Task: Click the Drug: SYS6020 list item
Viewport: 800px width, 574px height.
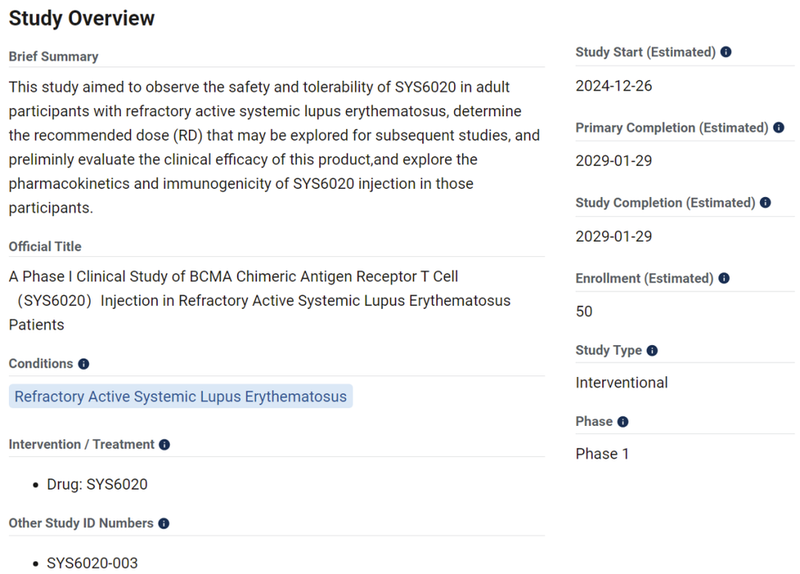Action: (97, 485)
